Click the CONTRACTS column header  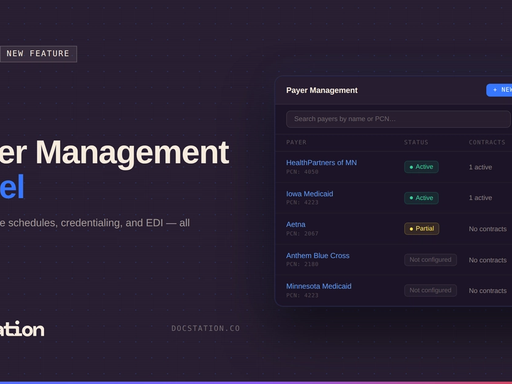(487, 142)
